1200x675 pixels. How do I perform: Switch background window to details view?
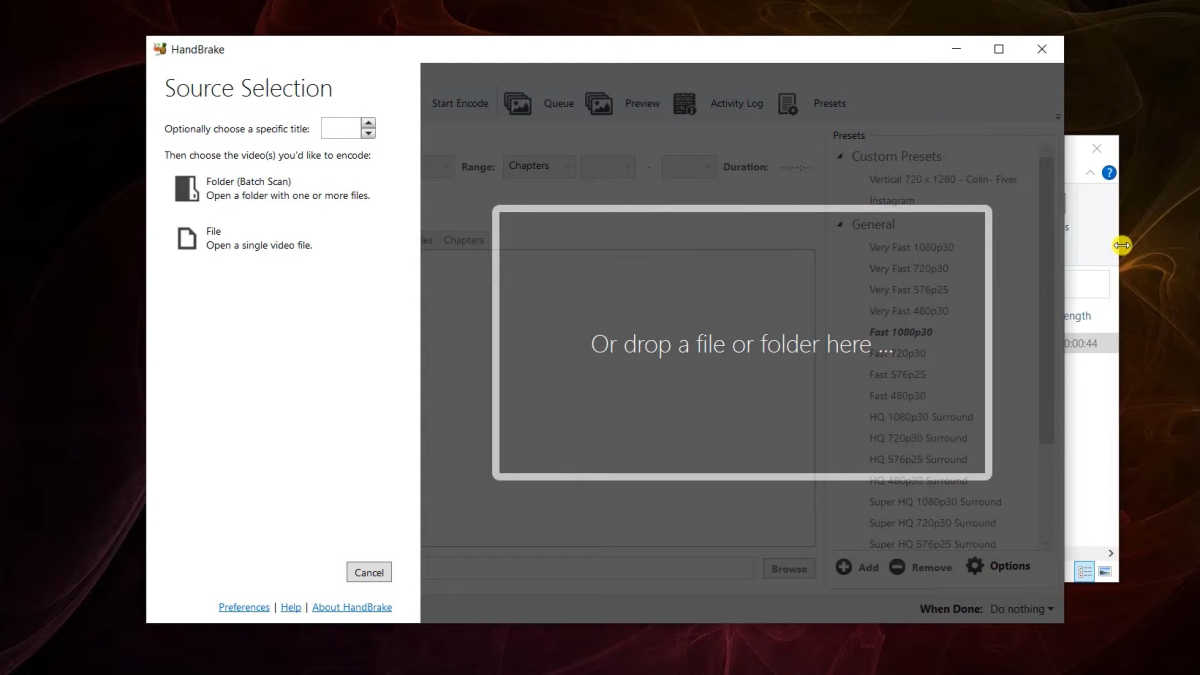(1085, 571)
